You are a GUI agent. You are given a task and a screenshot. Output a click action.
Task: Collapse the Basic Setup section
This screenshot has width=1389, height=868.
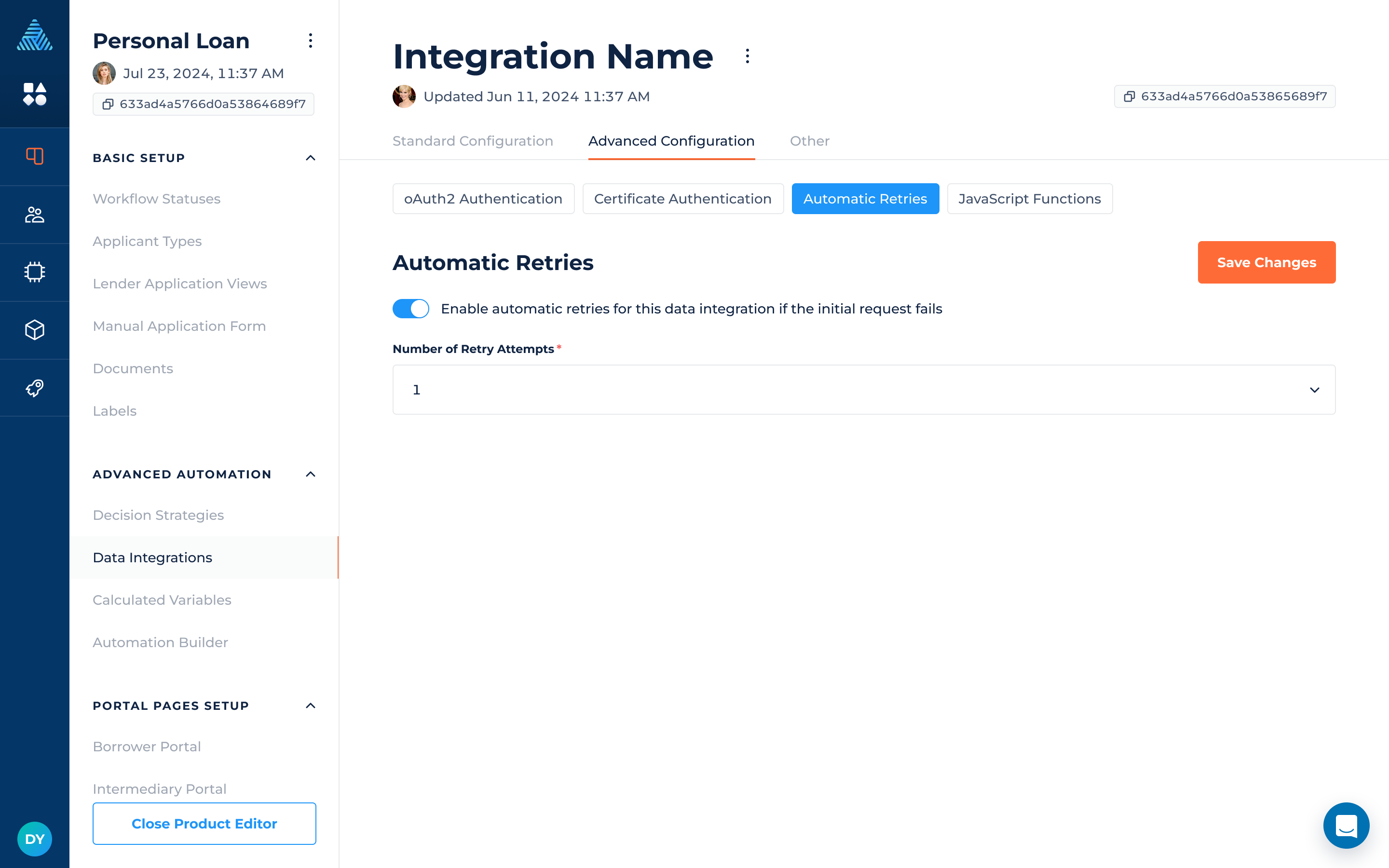point(311,158)
